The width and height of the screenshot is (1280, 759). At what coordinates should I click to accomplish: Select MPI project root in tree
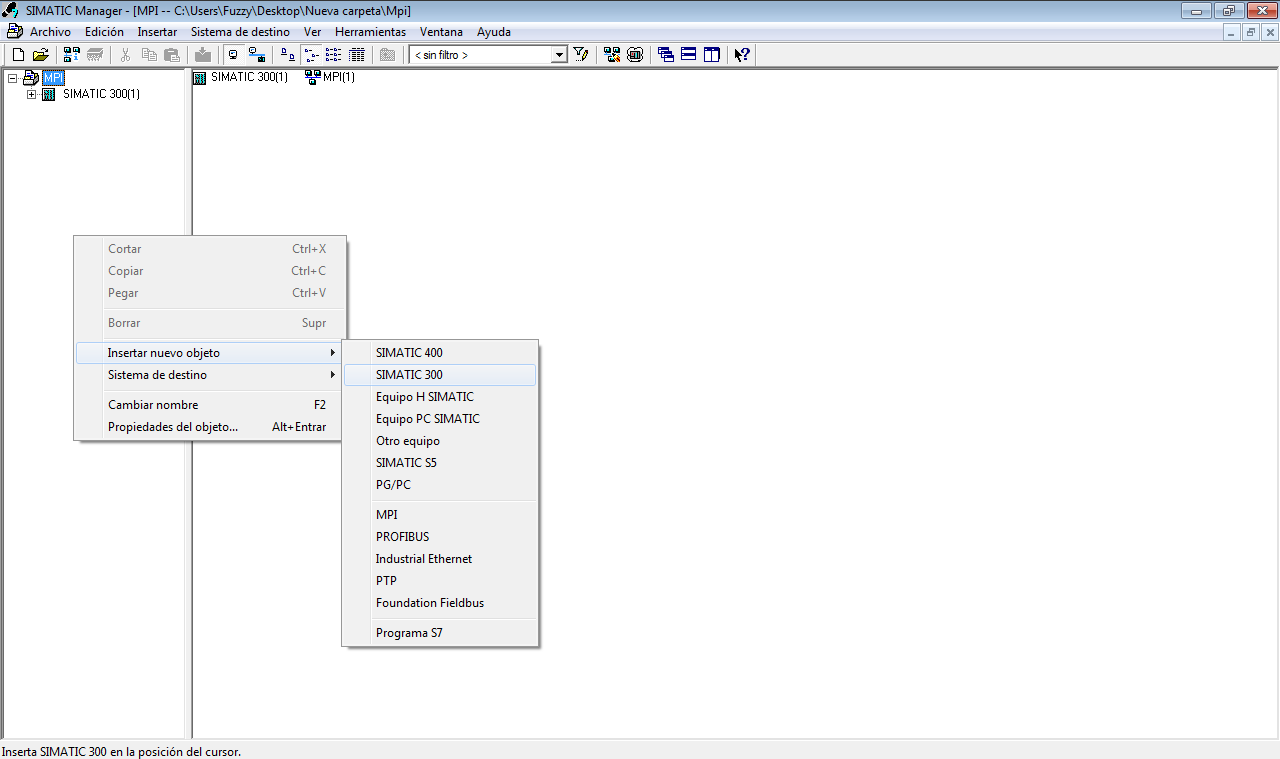[53, 78]
